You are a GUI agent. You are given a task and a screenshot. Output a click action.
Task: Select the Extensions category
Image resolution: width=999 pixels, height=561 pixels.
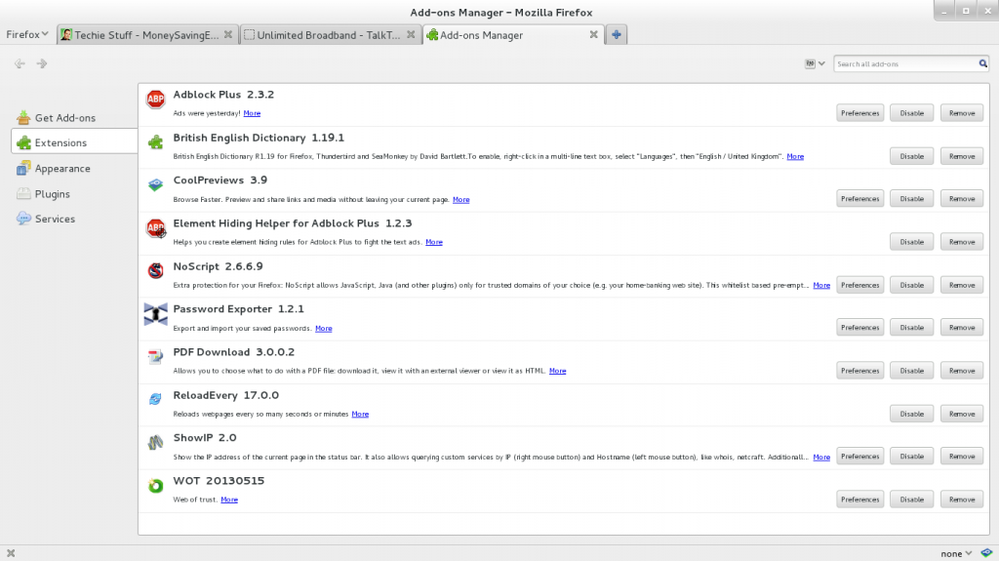tap(74, 143)
